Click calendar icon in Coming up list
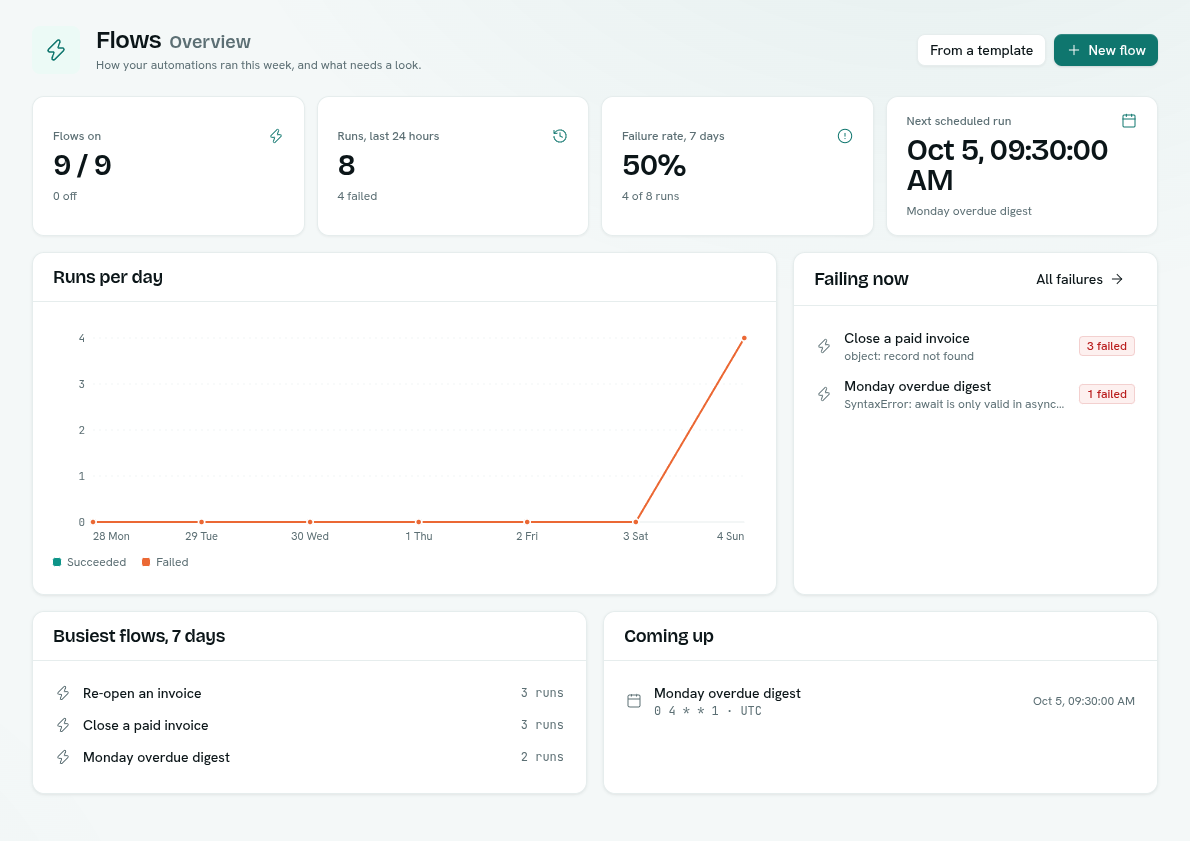 pyautogui.click(x=634, y=701)
